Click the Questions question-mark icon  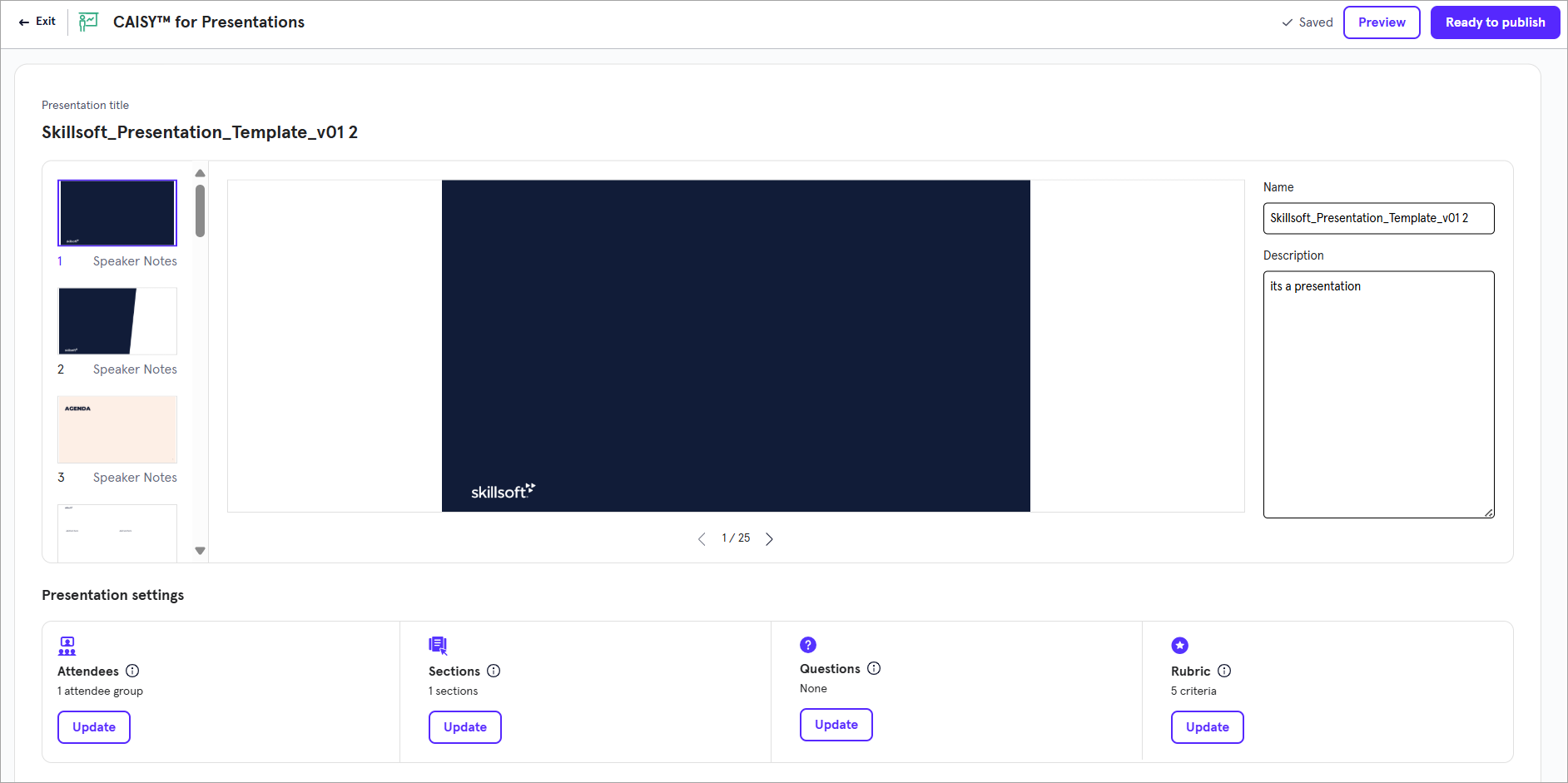coord(808,645)
